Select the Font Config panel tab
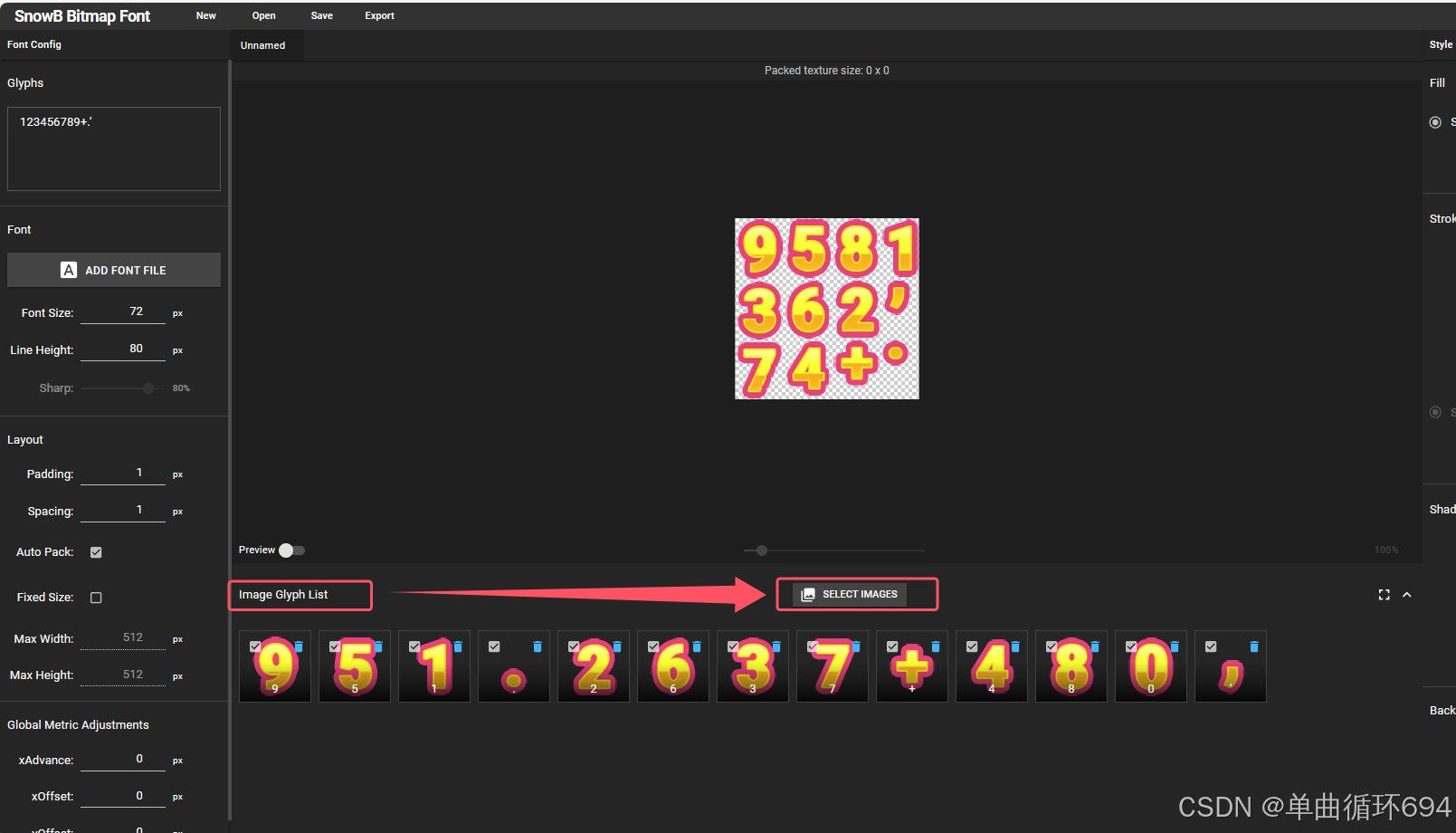The image size is (1456, 833). [34, 44]
